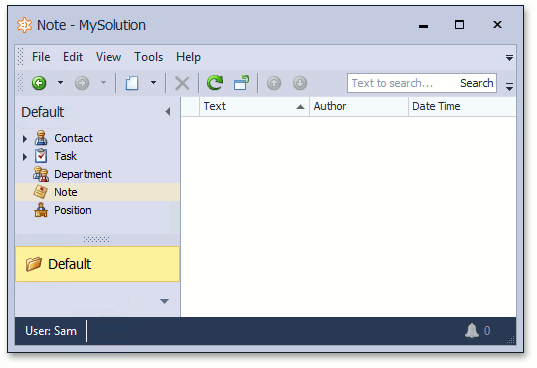Image resolution: width=537 pixels, height=368 pixels.
Task: Open the File menu
Action: 41,57
